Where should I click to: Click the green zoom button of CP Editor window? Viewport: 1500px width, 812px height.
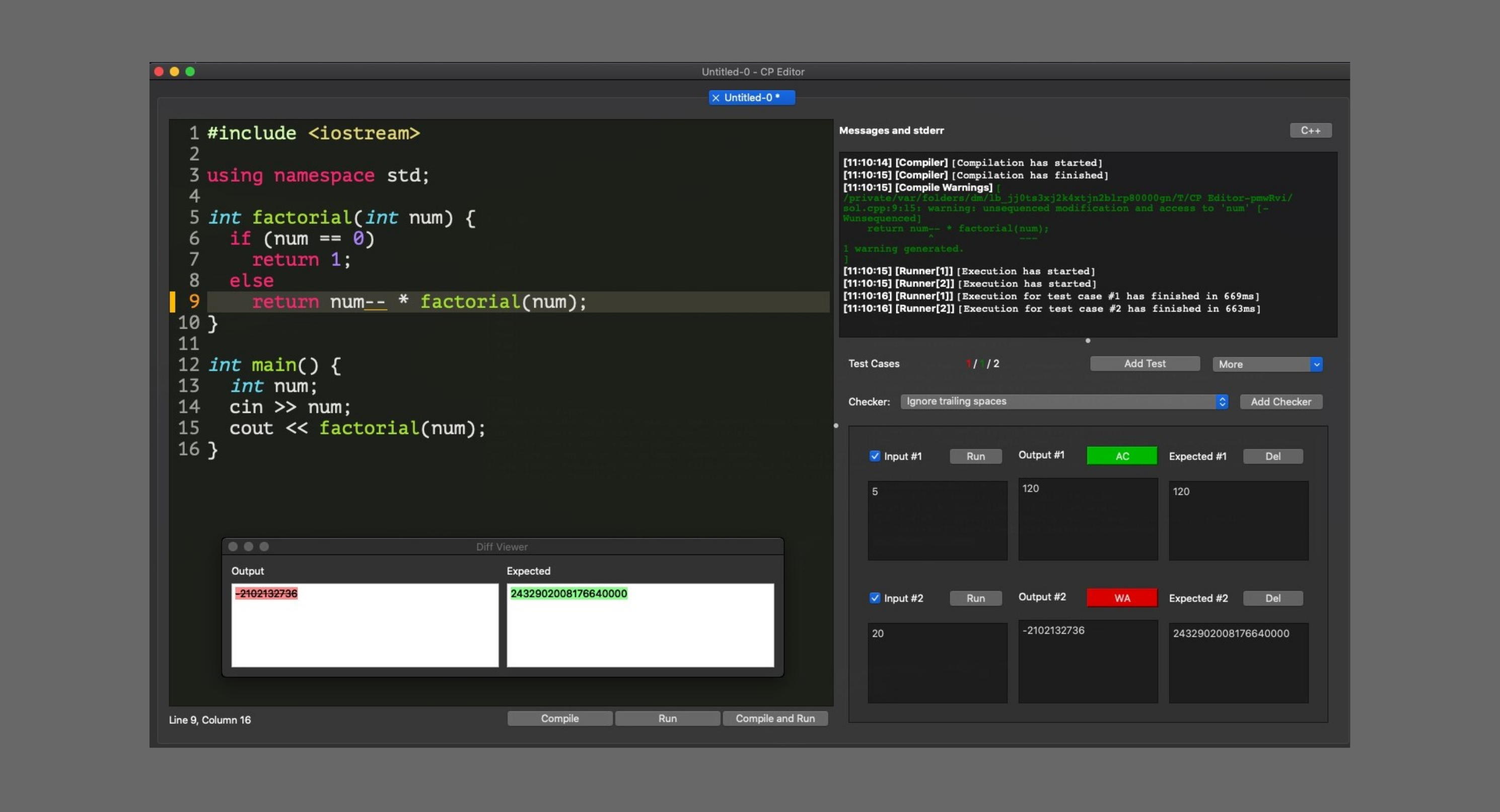(190, 71)
